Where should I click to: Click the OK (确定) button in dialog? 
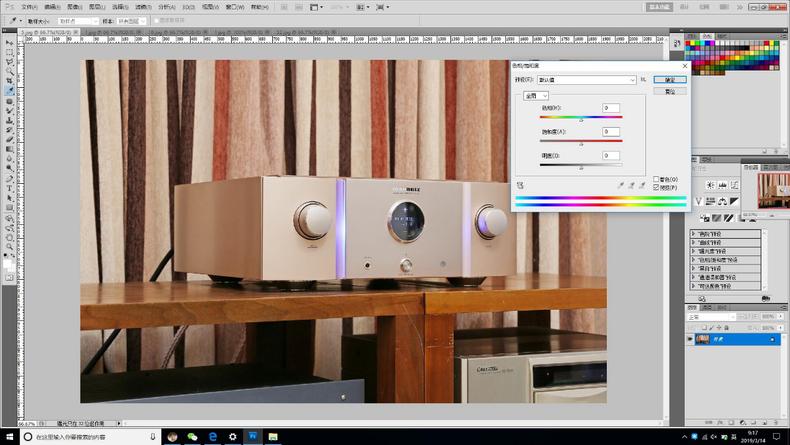coord(670,80)
